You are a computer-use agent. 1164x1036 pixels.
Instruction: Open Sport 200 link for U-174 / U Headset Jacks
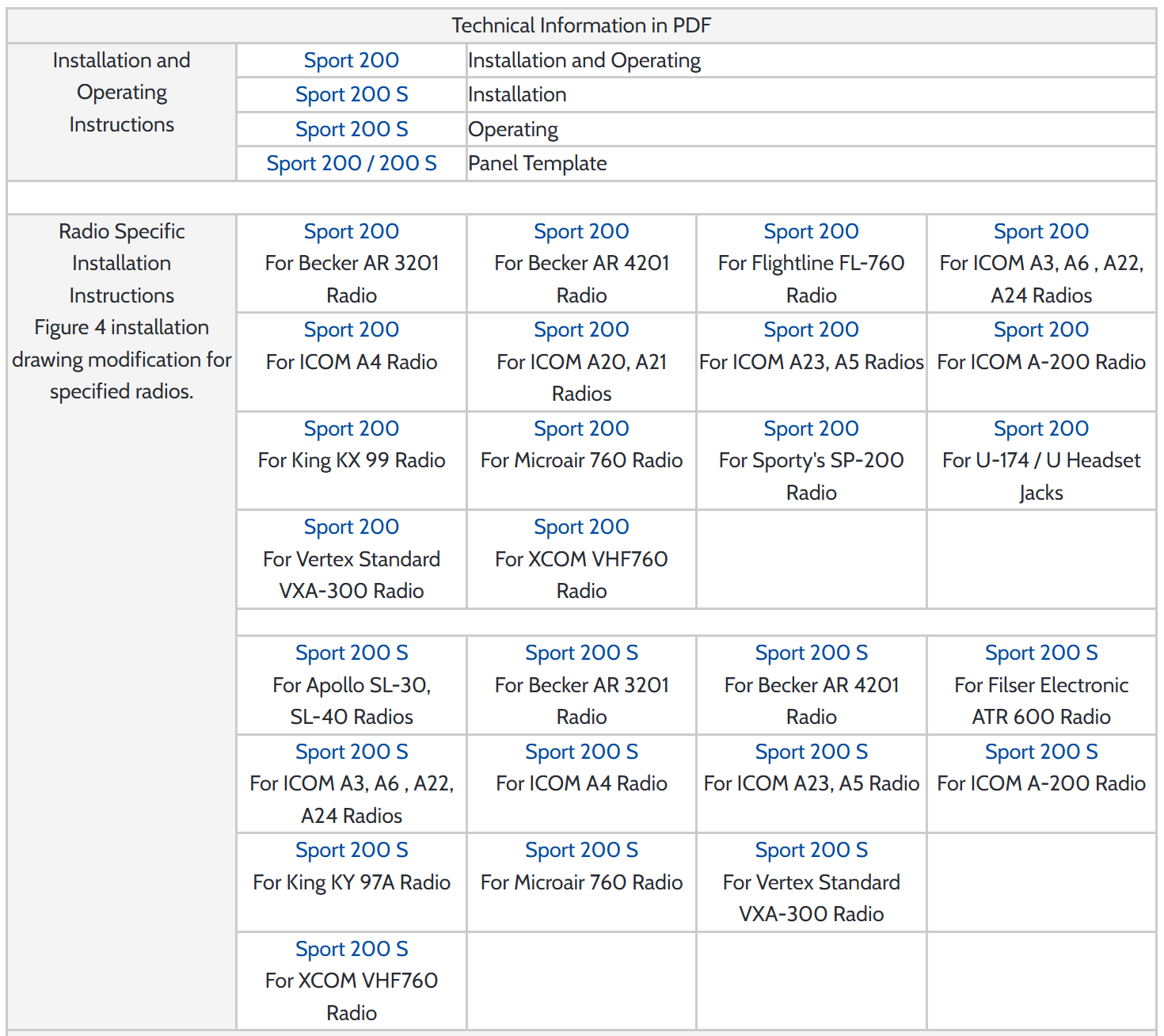point(1040,428)
